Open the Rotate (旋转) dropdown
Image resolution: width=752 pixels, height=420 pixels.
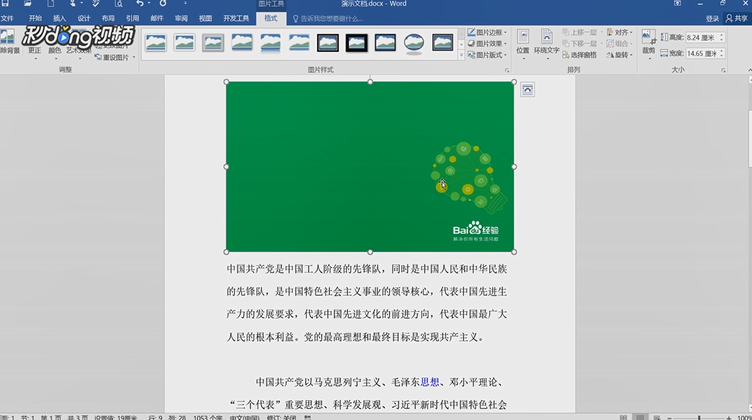click(620, 55)
